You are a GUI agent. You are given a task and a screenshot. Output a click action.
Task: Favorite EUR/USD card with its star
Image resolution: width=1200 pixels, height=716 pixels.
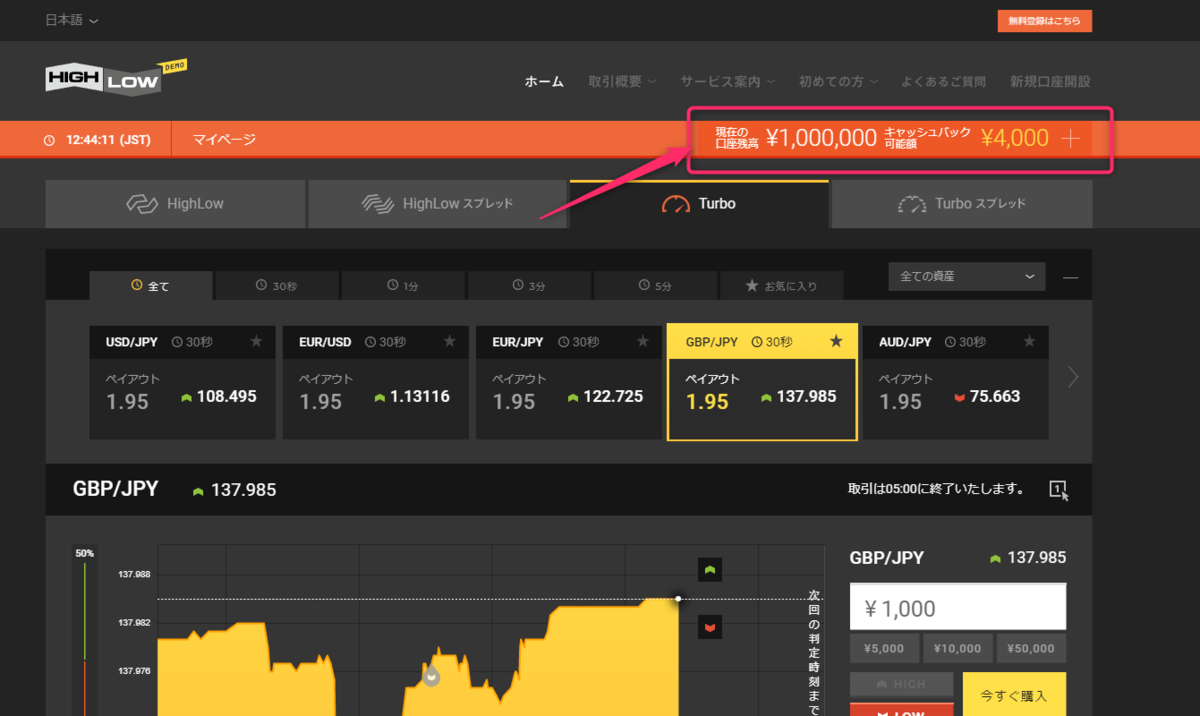pyautogui.click(x=450, y=342)
